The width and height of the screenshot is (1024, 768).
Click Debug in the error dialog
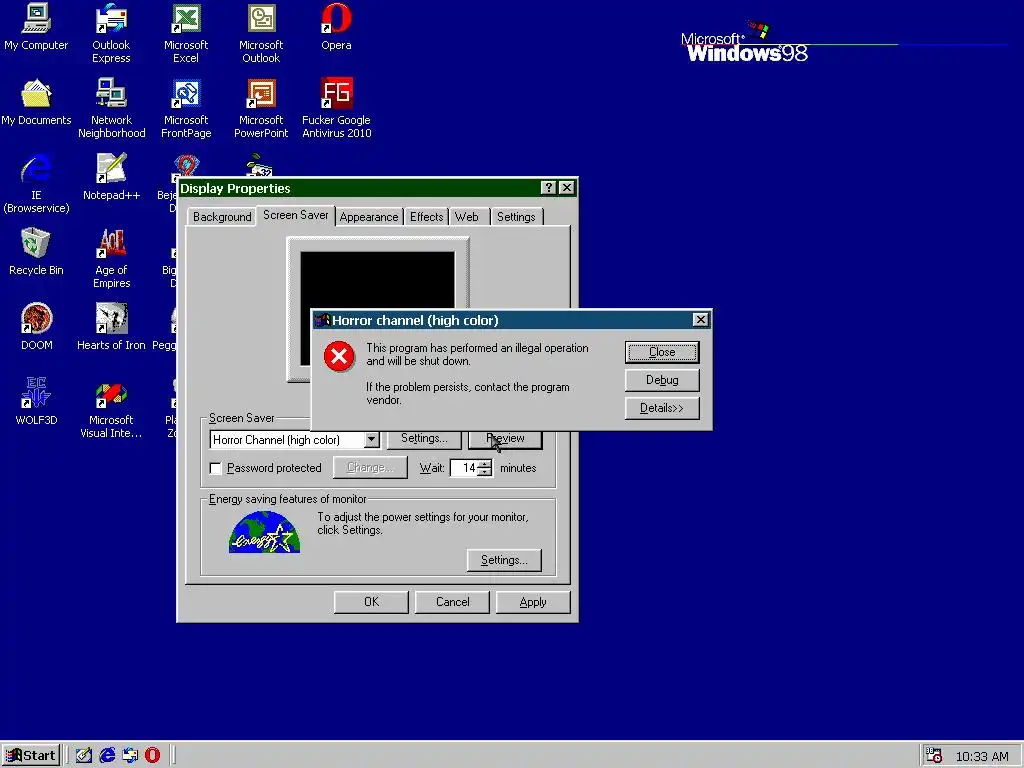click(x=662, y=380)
